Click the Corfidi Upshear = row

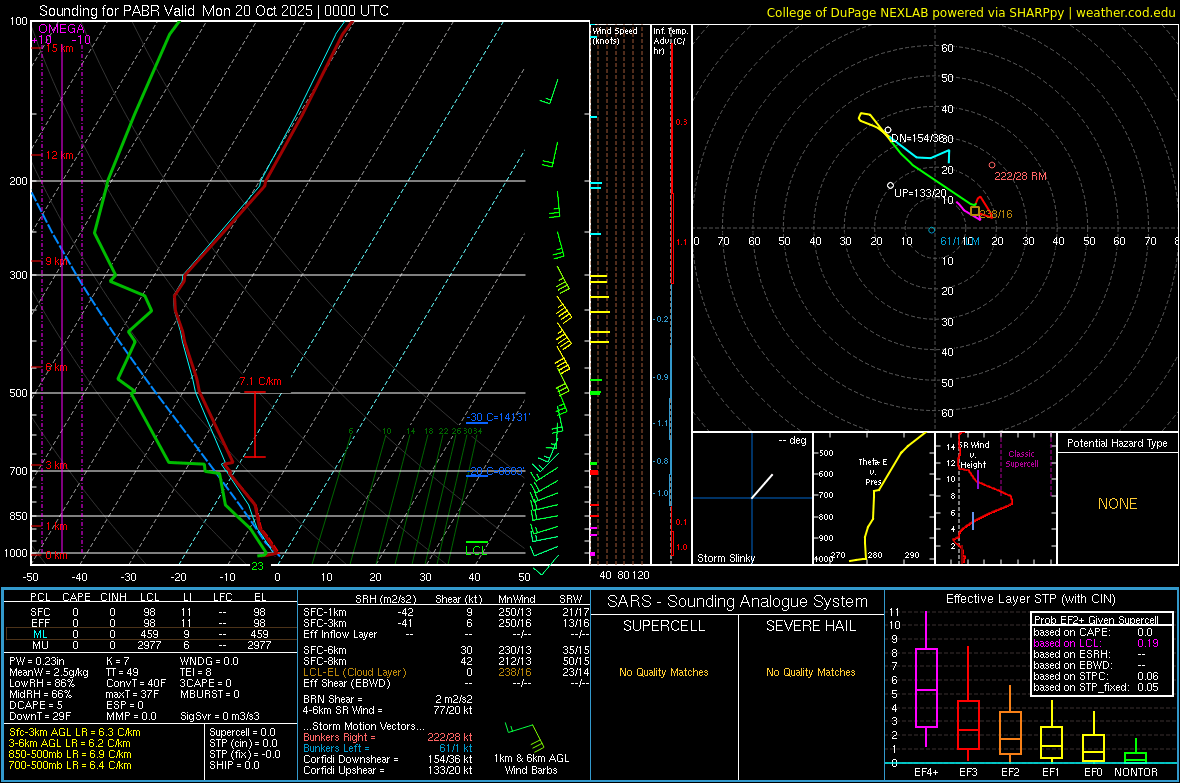(388, 770)
